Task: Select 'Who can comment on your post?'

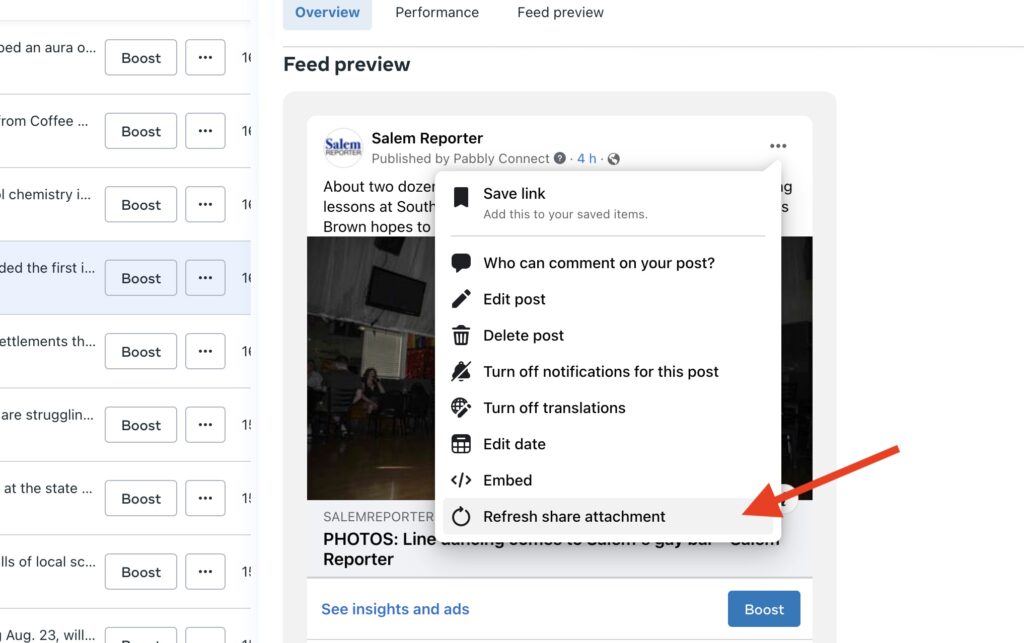Action: click(x=598, y=263)
